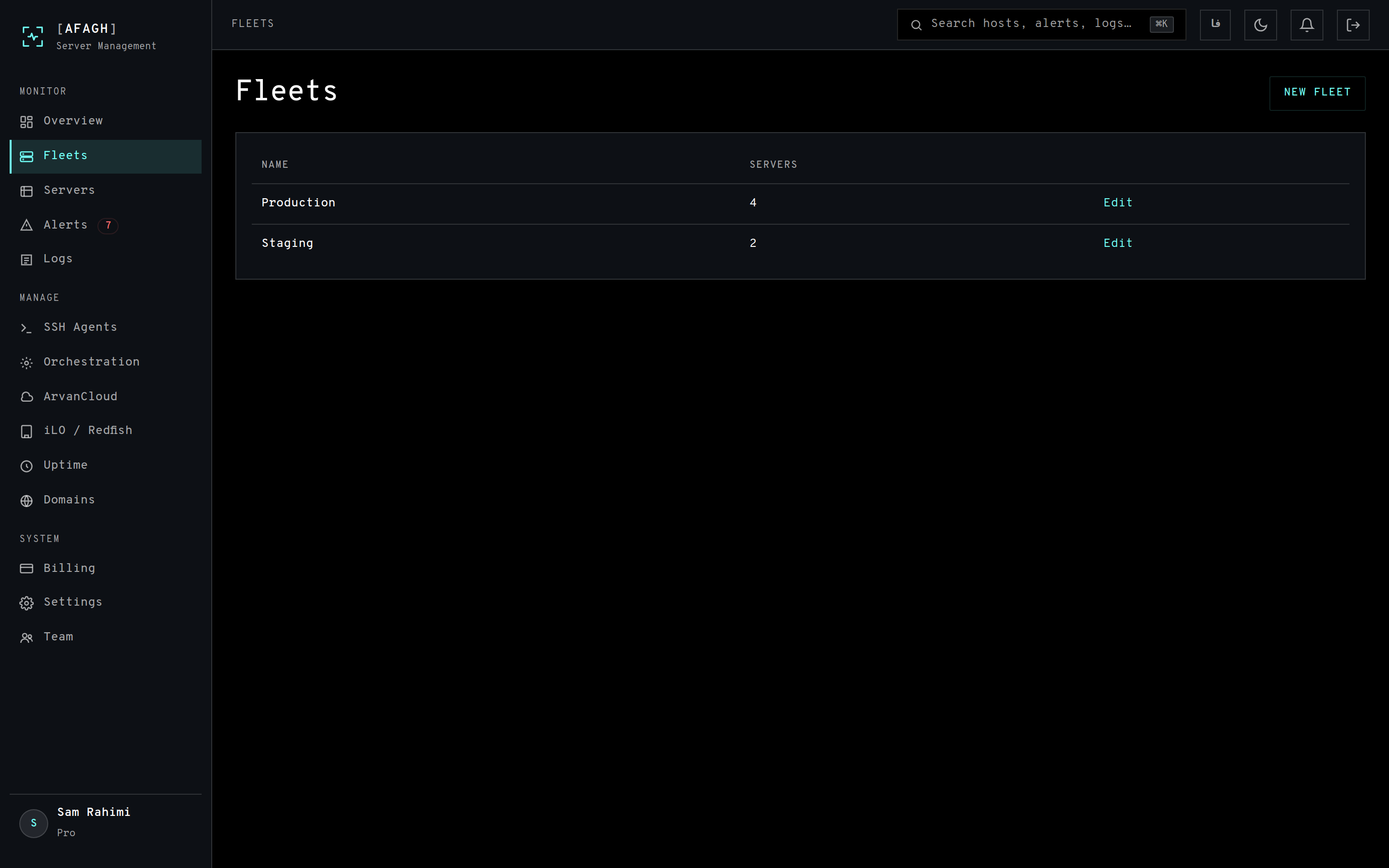Image resolution: width=1389 pixels, height=868 pixels.
Task: Click the Sam Rahimi avatar
Action: pos(34,823)
